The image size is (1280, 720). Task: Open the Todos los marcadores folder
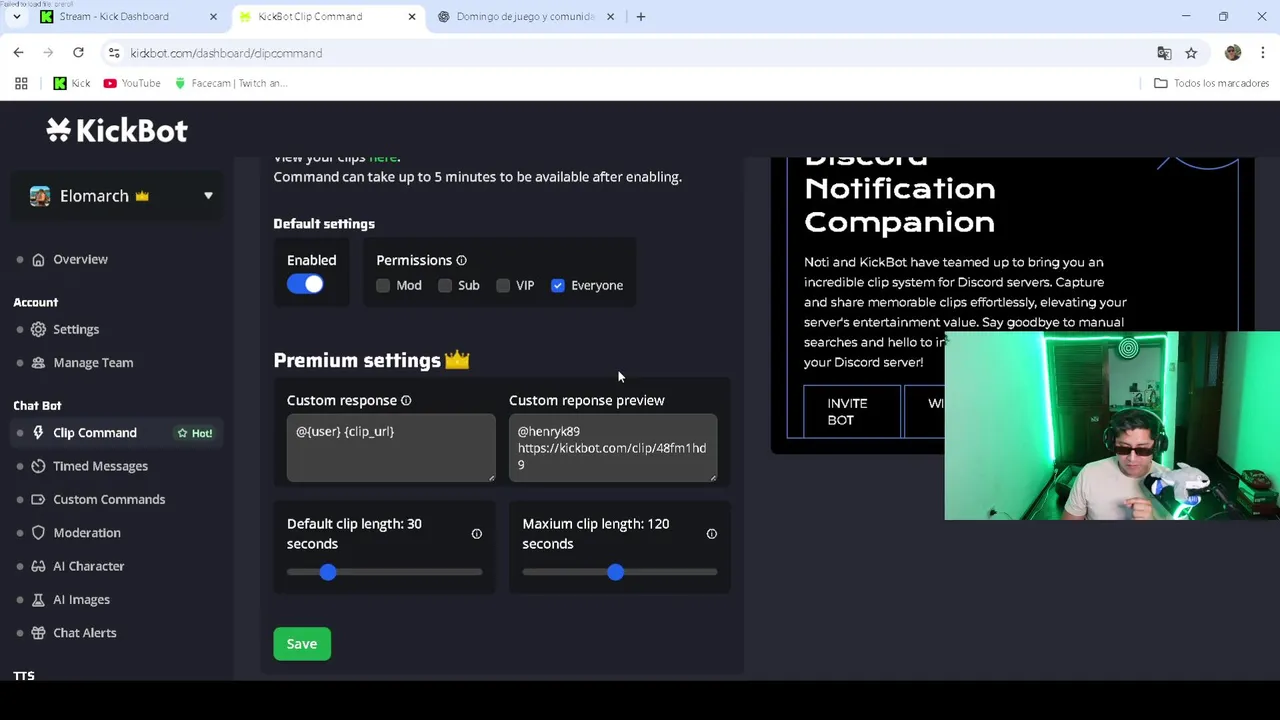pyautogui.click(x=1211, y=83)
